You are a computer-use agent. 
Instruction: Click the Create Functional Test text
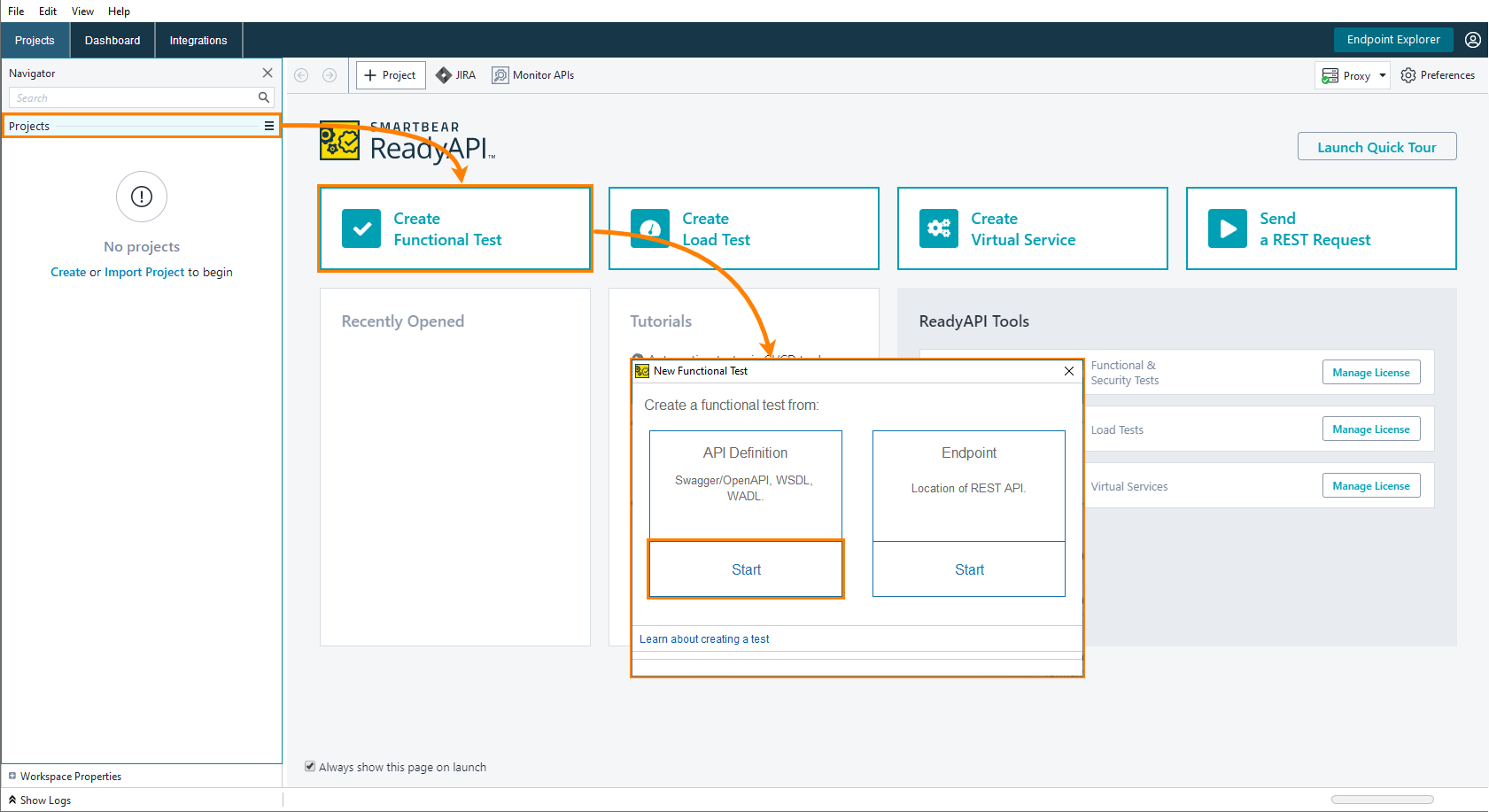pos(447,229)
